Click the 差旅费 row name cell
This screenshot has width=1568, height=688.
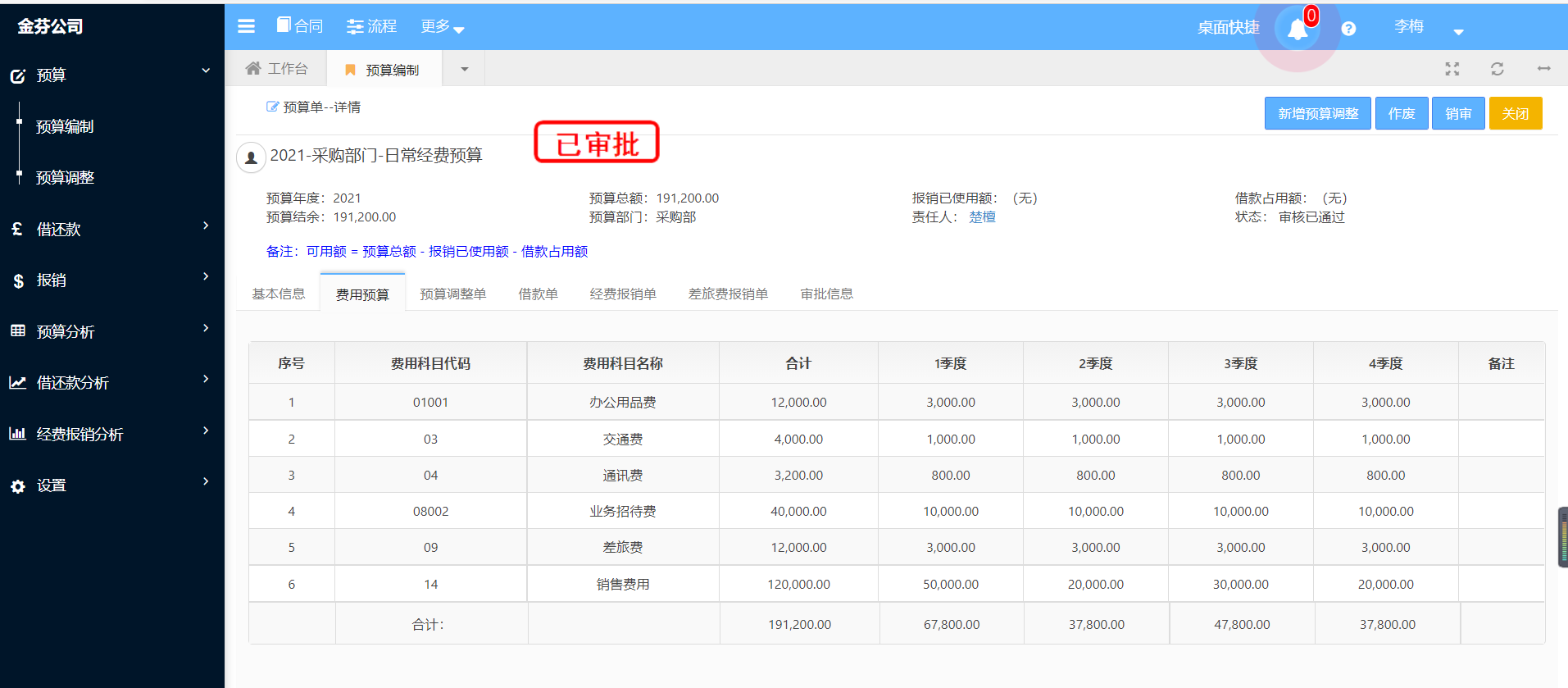(623, 548)
